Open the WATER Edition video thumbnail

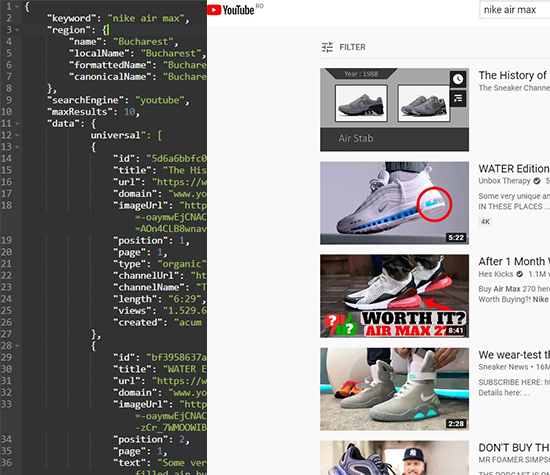(394, 203)
